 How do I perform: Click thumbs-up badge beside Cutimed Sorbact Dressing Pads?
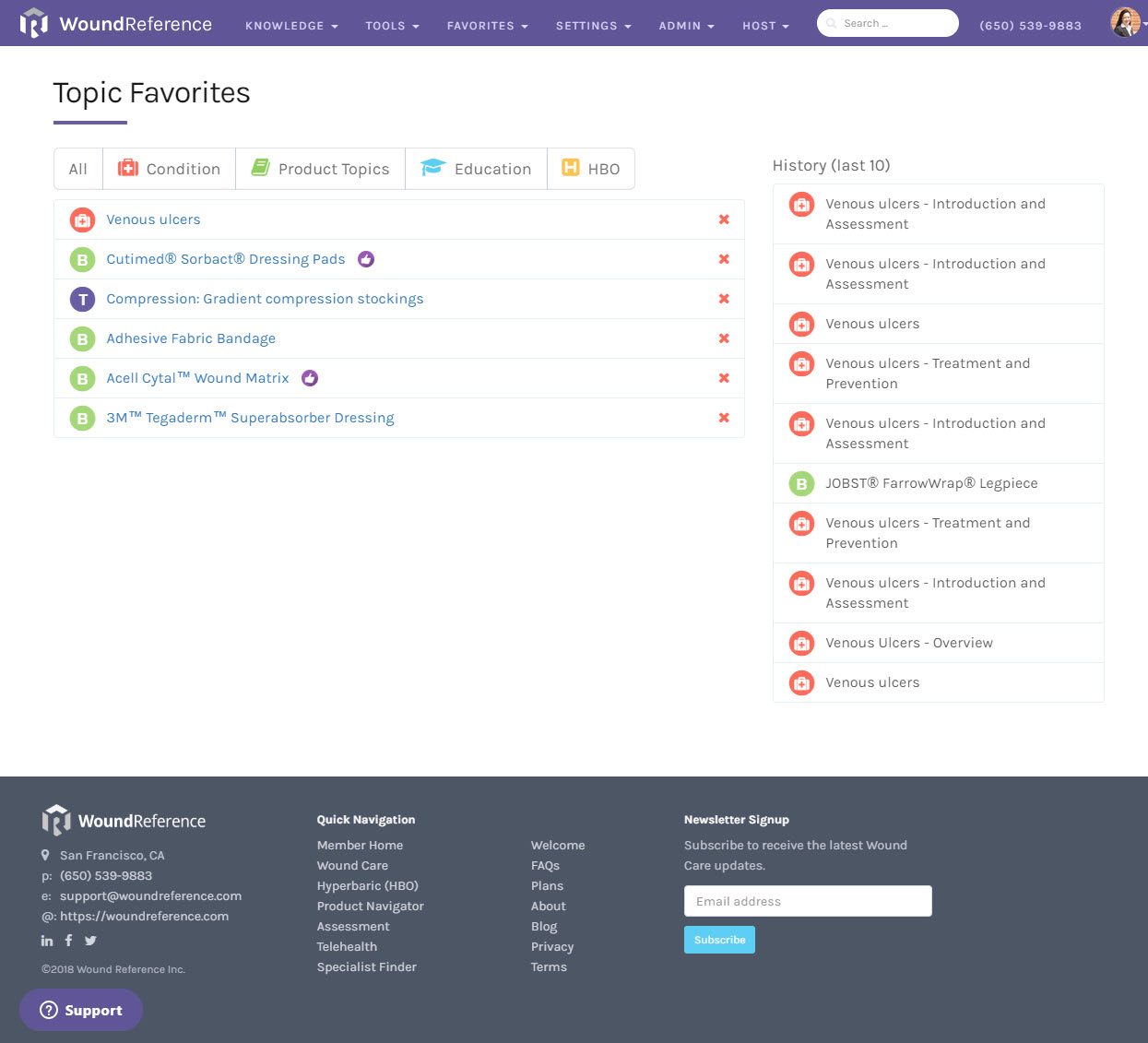[x=366, y=259]
